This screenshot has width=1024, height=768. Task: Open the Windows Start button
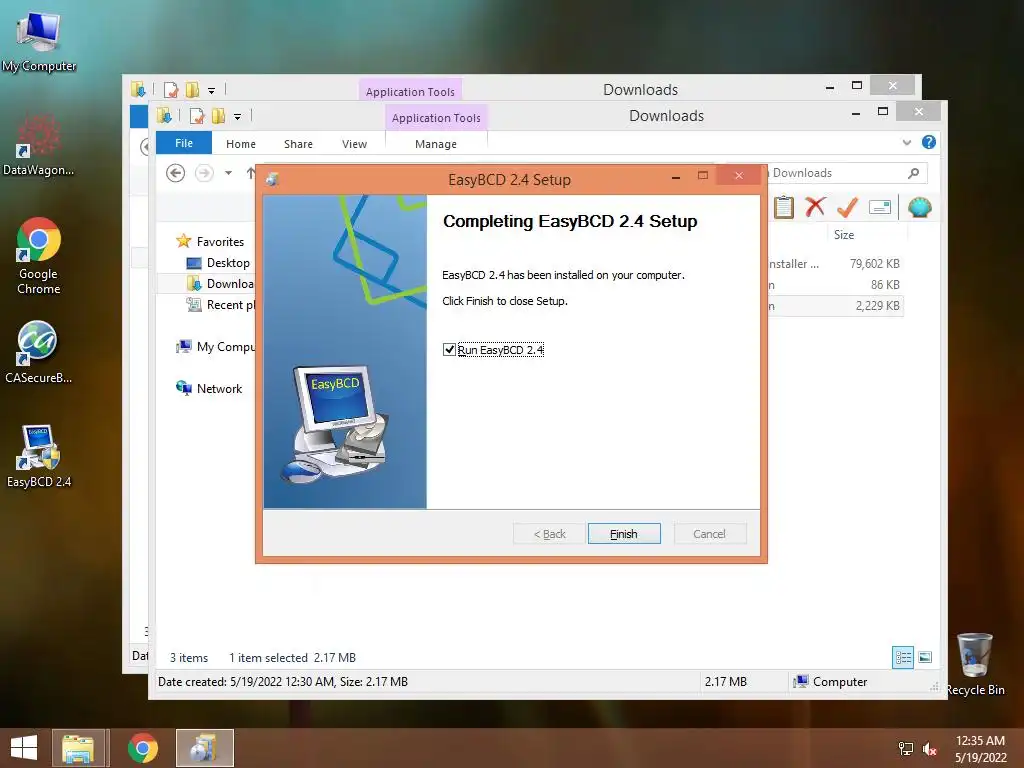point(24,748)
